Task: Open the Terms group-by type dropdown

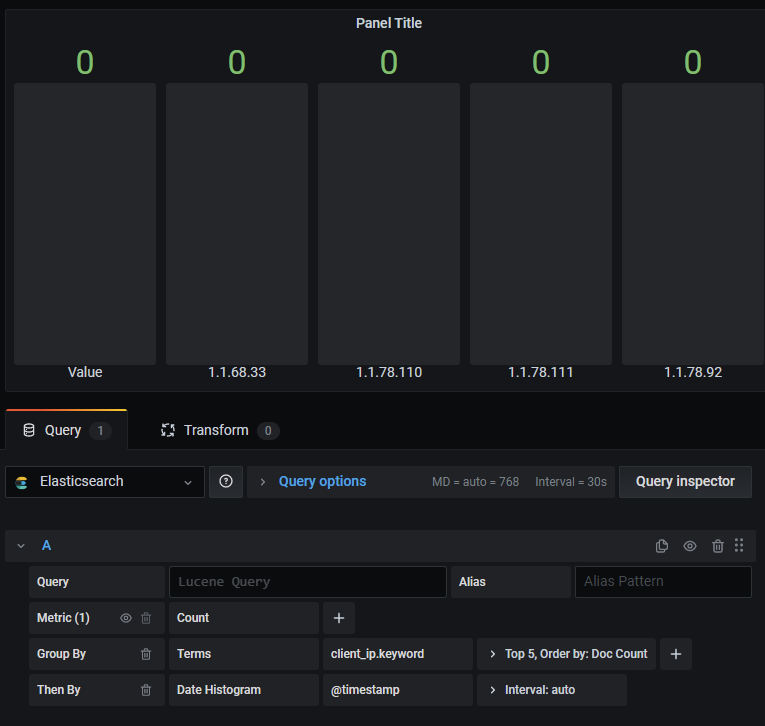Action: pyautogui.click(x=244, y=654)
